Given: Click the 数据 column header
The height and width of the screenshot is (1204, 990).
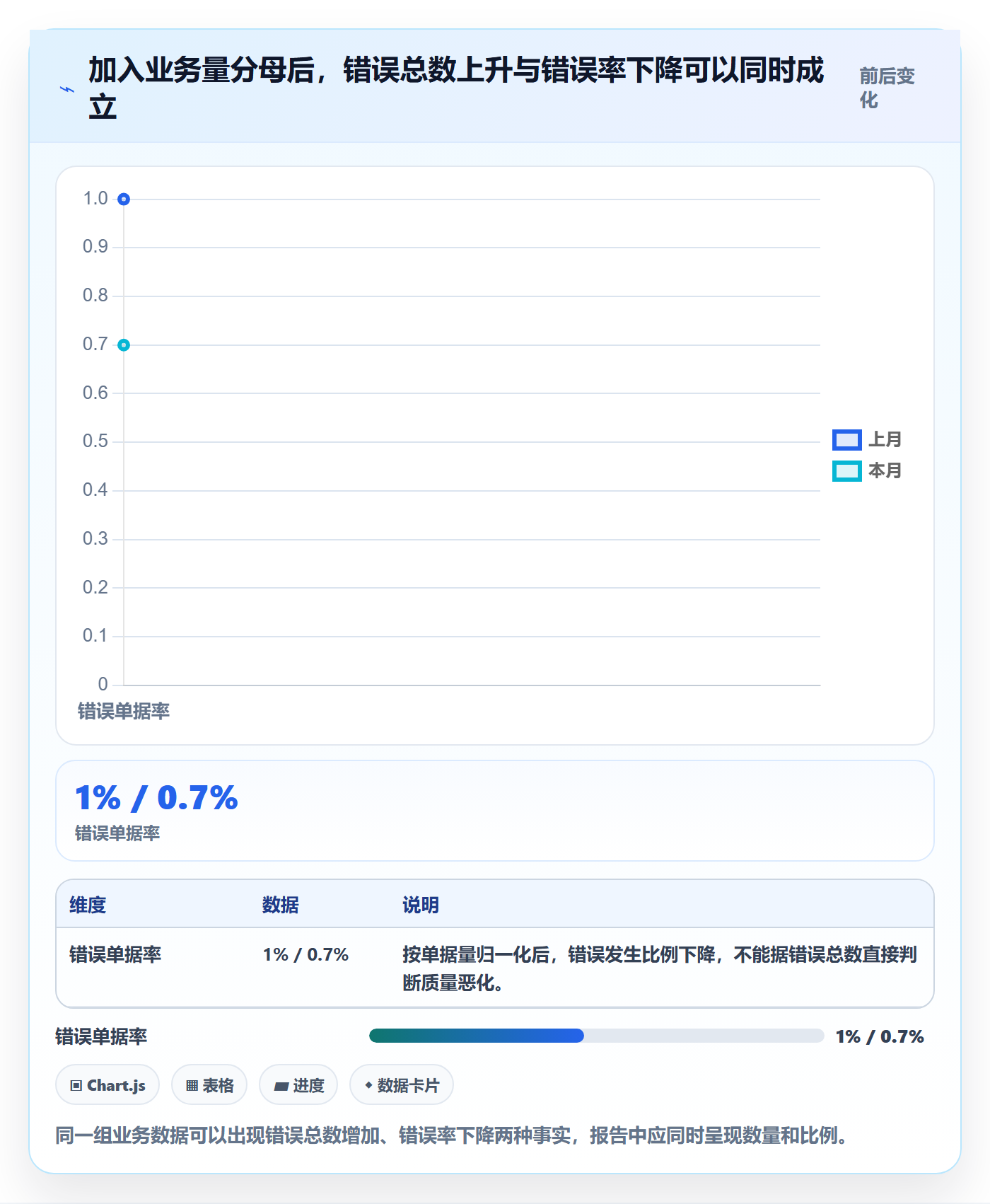Looking at the screenshot, I should pos(281,905).
